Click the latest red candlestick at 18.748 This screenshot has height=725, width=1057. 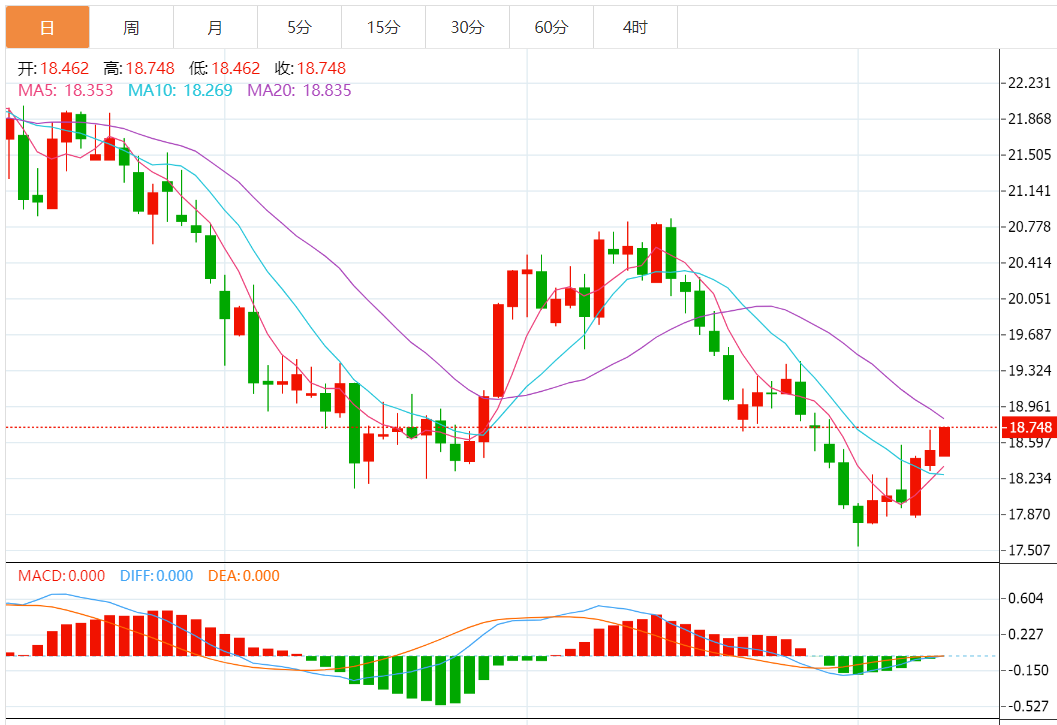[x=944, y=442]
